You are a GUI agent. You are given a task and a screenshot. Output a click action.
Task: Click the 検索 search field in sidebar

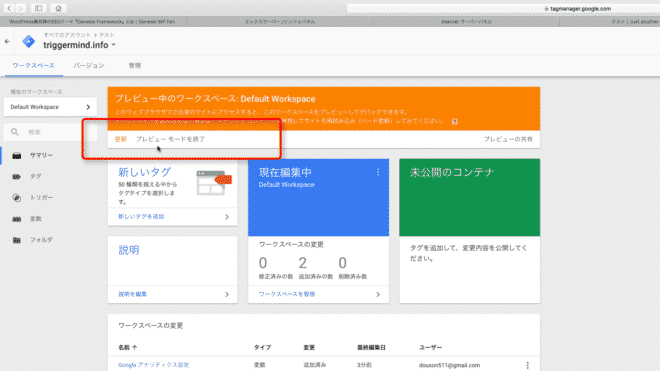tap(50, 132)
